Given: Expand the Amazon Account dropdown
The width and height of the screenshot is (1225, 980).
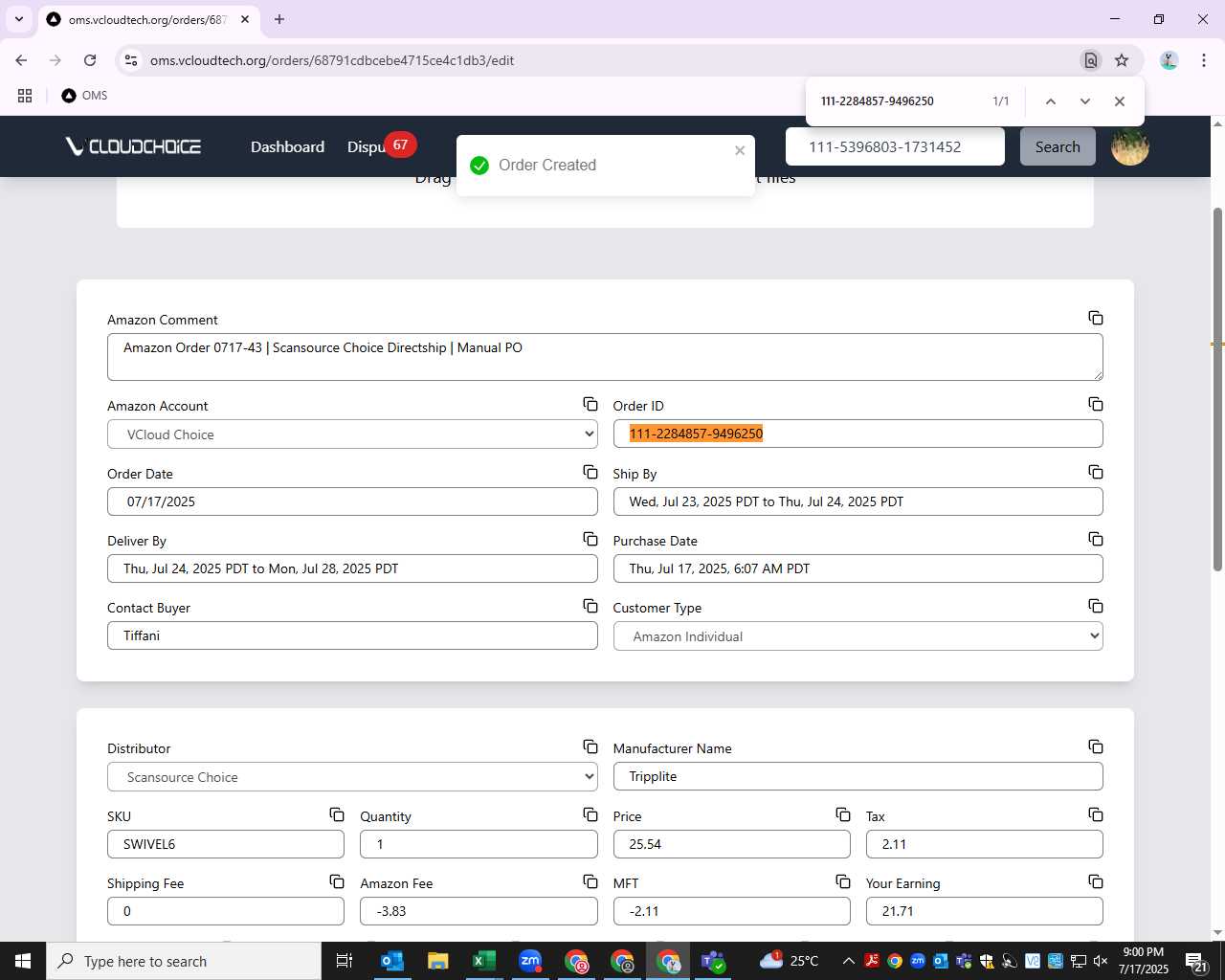Looking at the screenshot, I should point(352,434).
